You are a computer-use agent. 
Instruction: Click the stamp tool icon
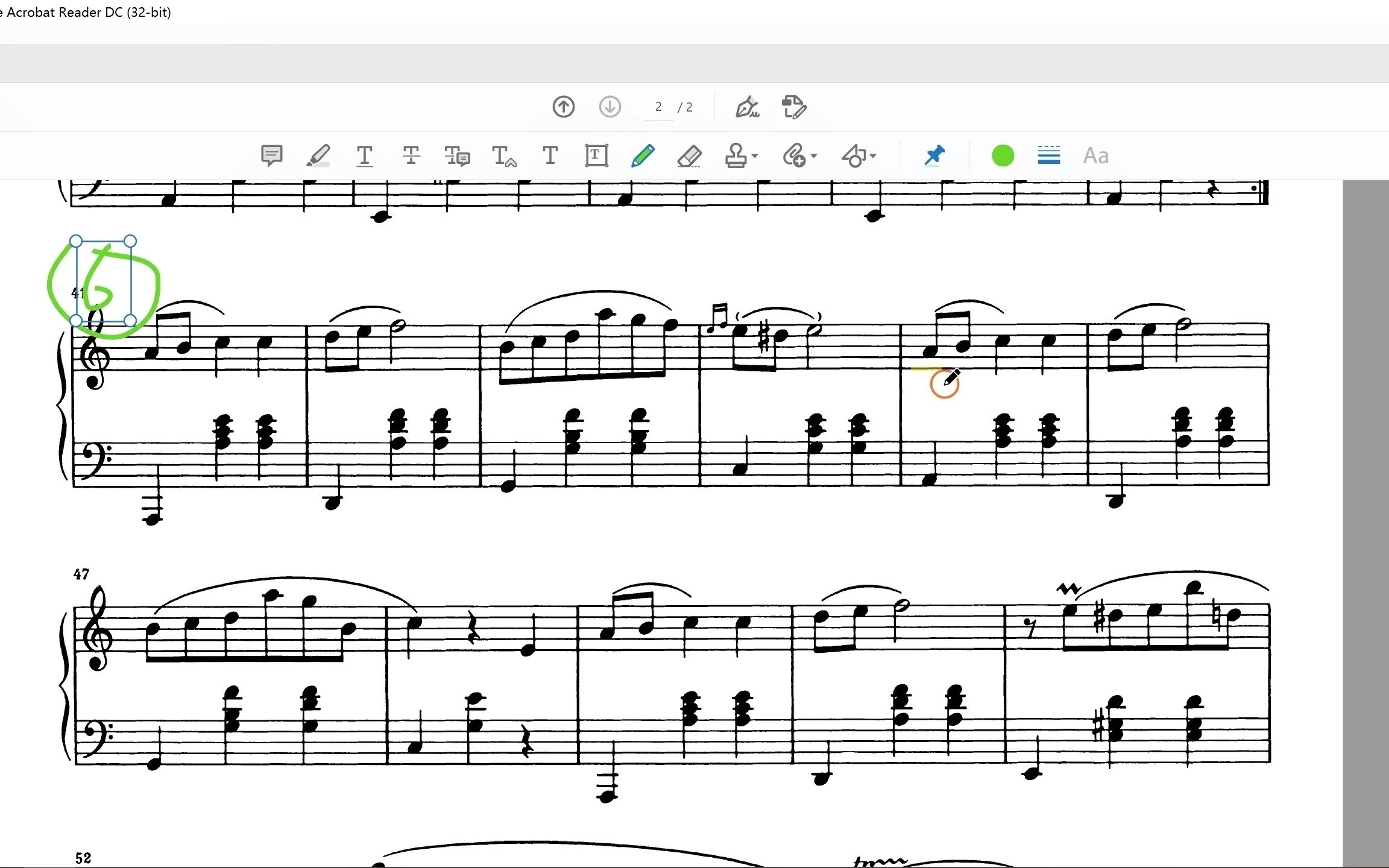(735, 156)
